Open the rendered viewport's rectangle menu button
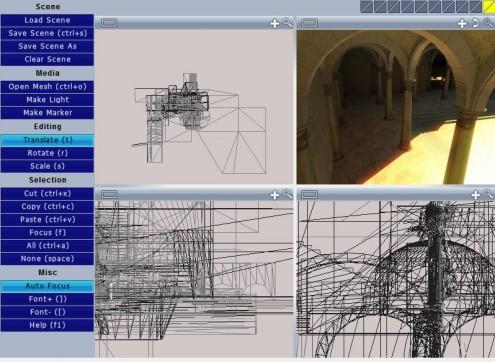The image size is (495, 362). tap(310, 23)
